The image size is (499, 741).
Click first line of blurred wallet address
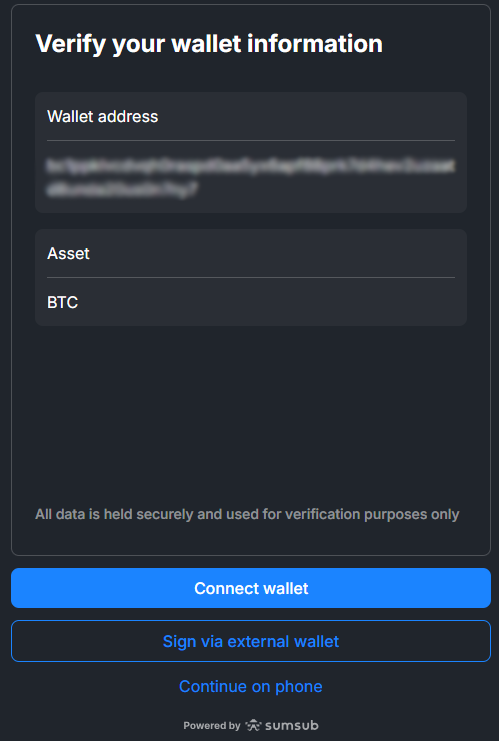coord(251,167)
